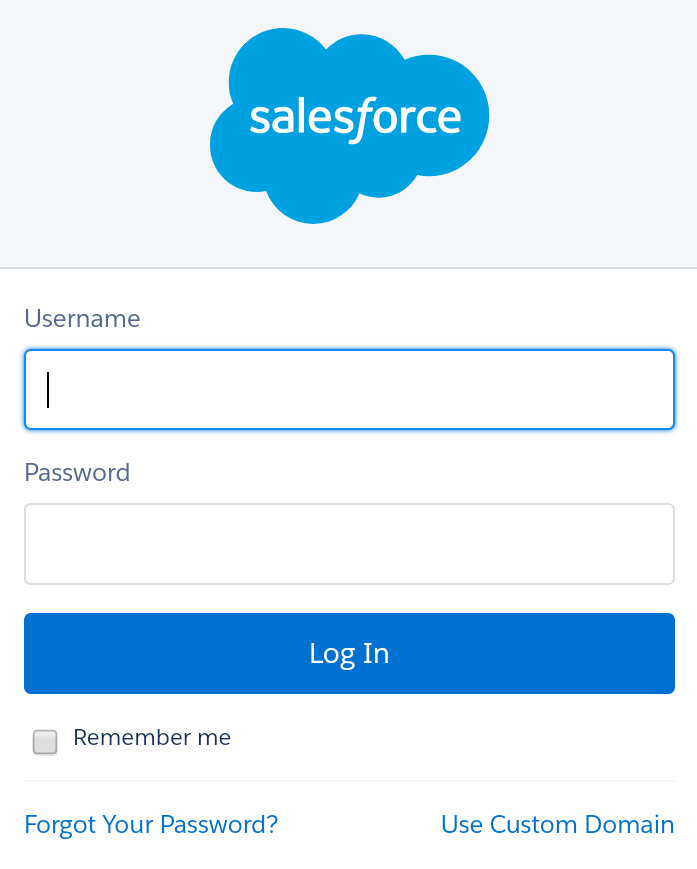
Task: Select the Use Custom Domain link
Action: click(557, 825)
